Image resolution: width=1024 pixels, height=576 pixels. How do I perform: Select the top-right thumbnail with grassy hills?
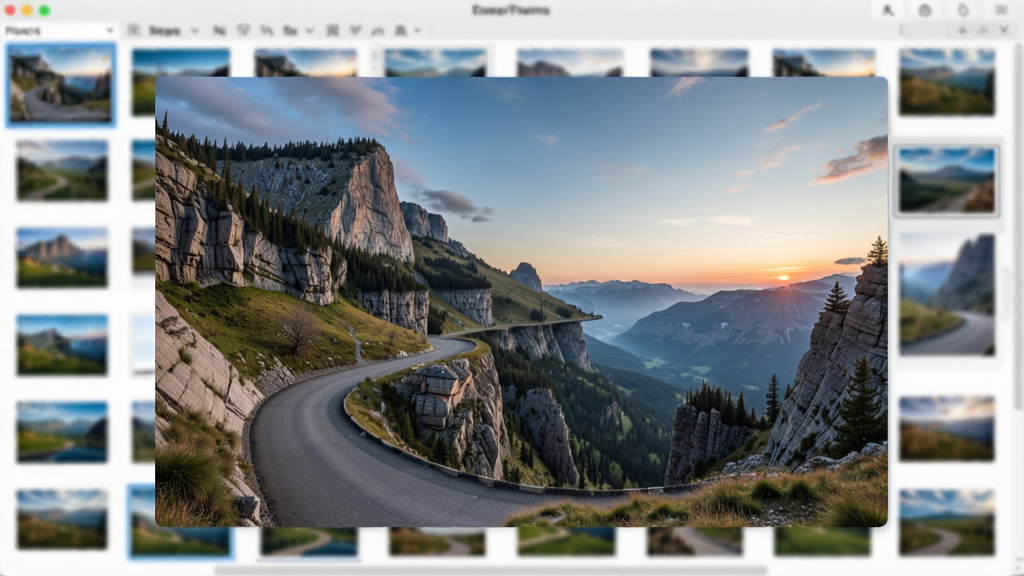click(947, 82)
